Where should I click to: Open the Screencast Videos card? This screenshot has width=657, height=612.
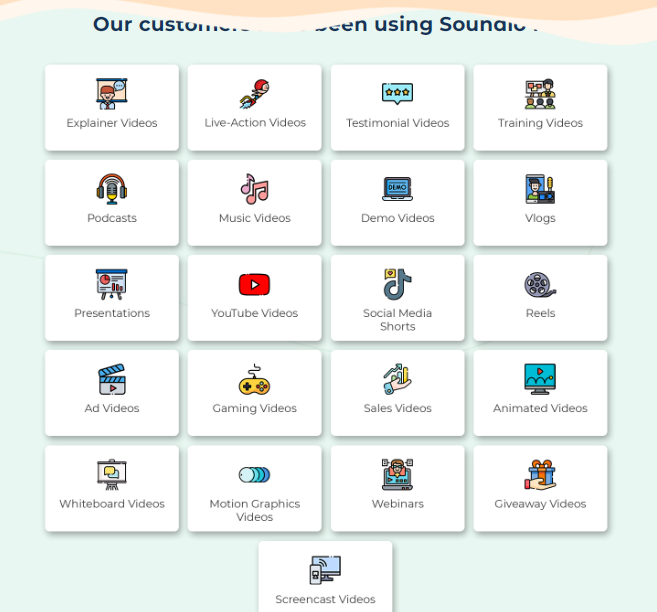[325, 580]
